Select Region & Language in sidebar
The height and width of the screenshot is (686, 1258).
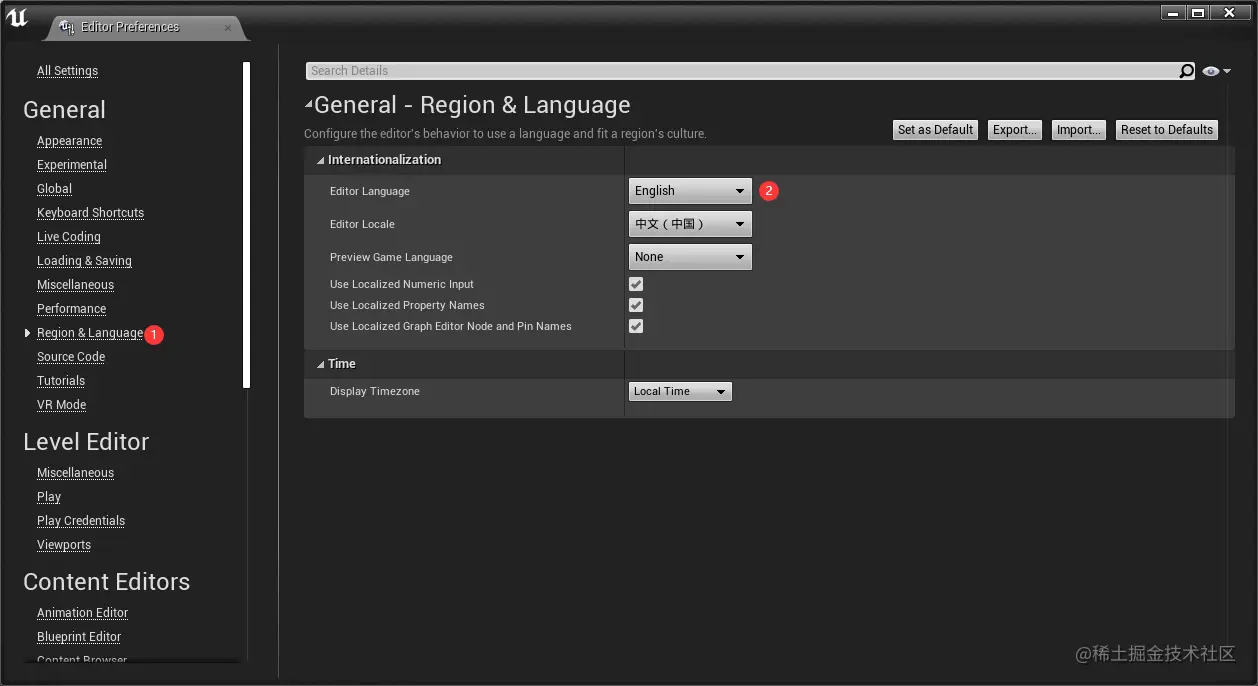pos(90,333)
